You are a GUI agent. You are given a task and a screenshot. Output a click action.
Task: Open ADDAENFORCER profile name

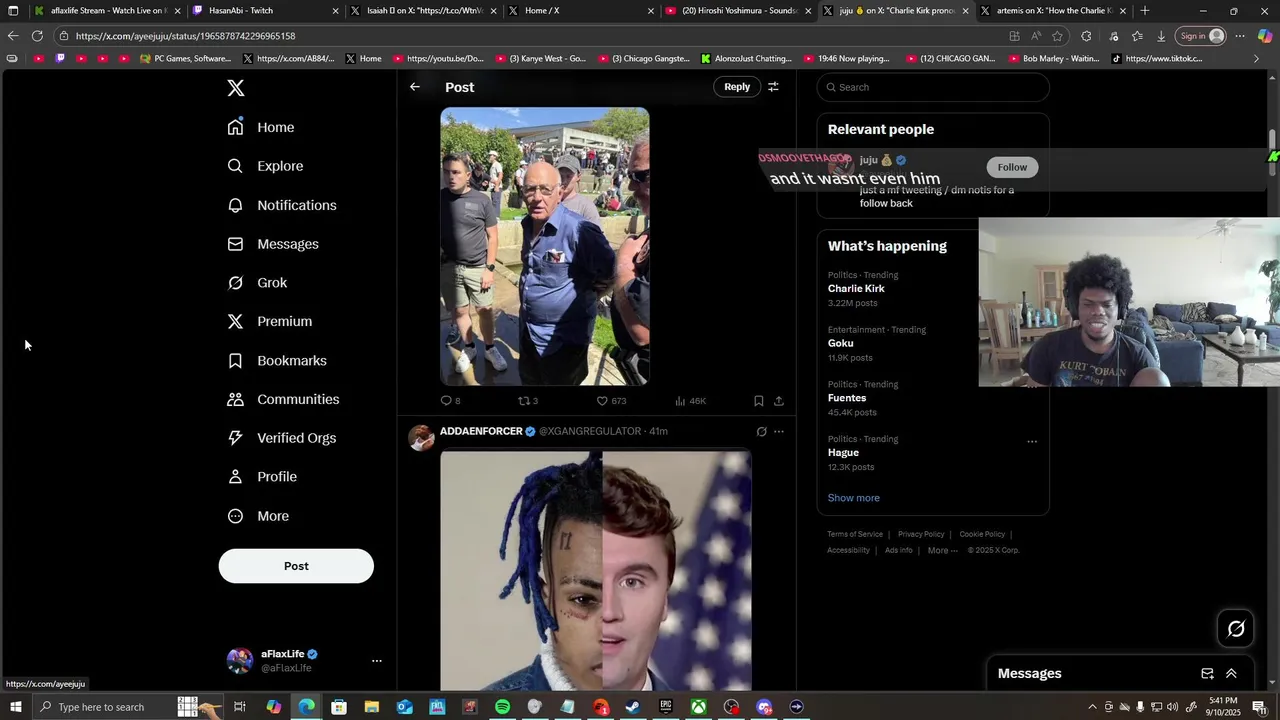481,431
